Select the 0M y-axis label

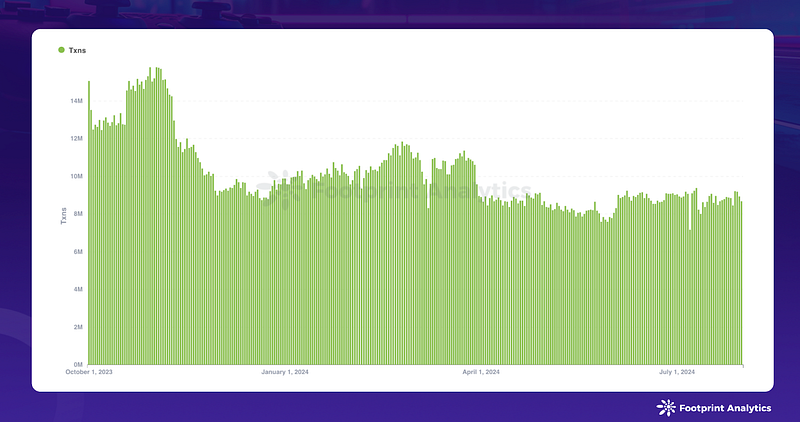coord(79,365)
